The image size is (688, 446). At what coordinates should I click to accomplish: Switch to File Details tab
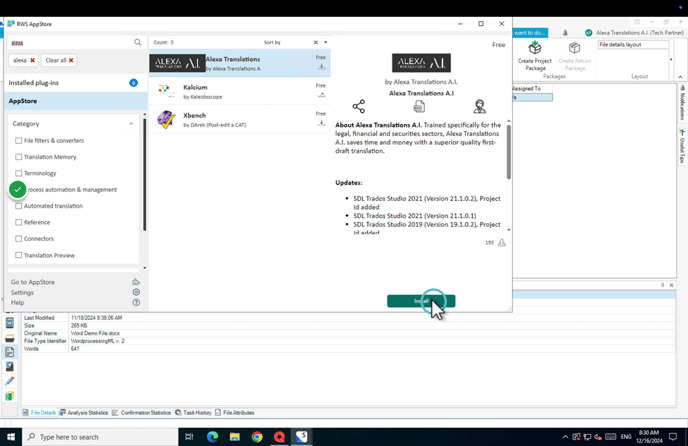pyautogui.click(x=39, y=413)
